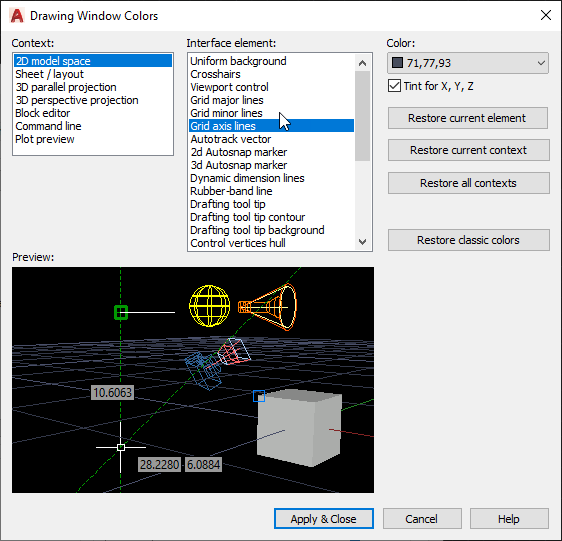Open the Color dropdown showing 71,77,93

[x=468, y=63]
